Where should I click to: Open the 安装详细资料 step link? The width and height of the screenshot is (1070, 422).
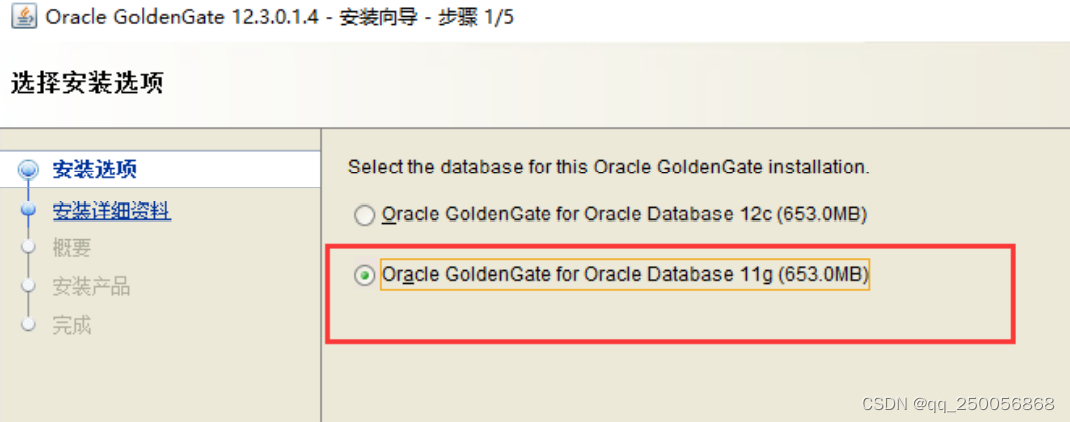tap(111, 211)
